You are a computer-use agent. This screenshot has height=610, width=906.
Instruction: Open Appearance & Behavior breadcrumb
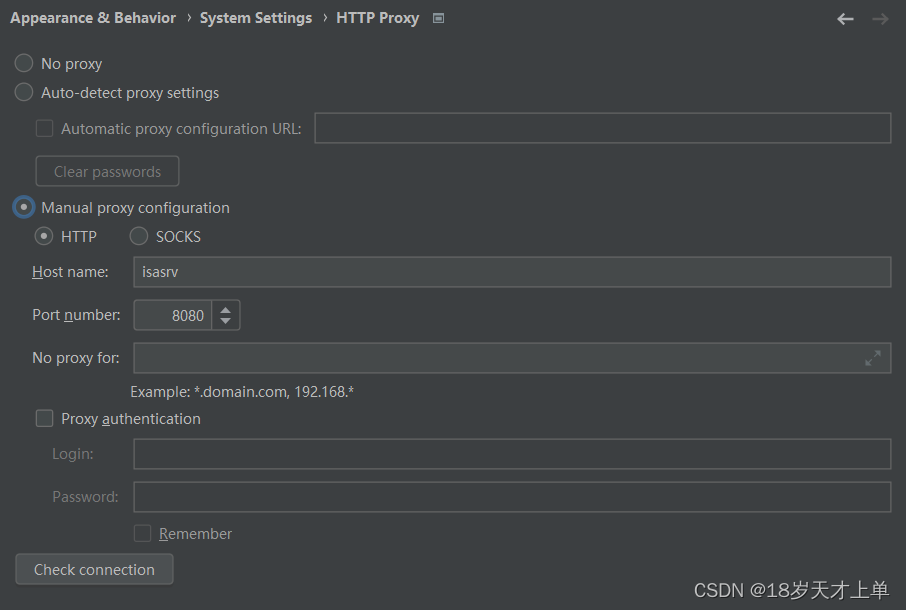[x=93, y=18]
